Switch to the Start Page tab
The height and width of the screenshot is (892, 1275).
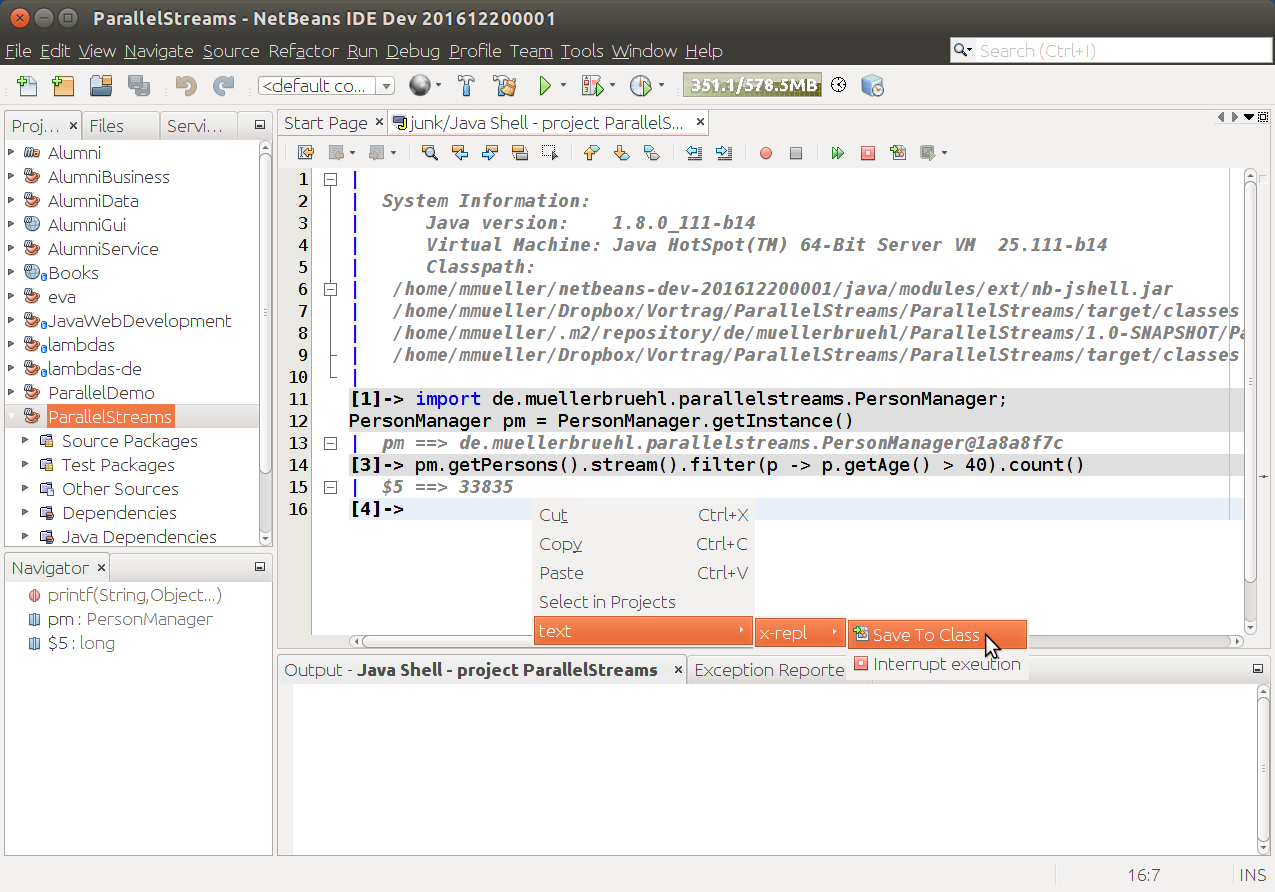click(325, 123)
